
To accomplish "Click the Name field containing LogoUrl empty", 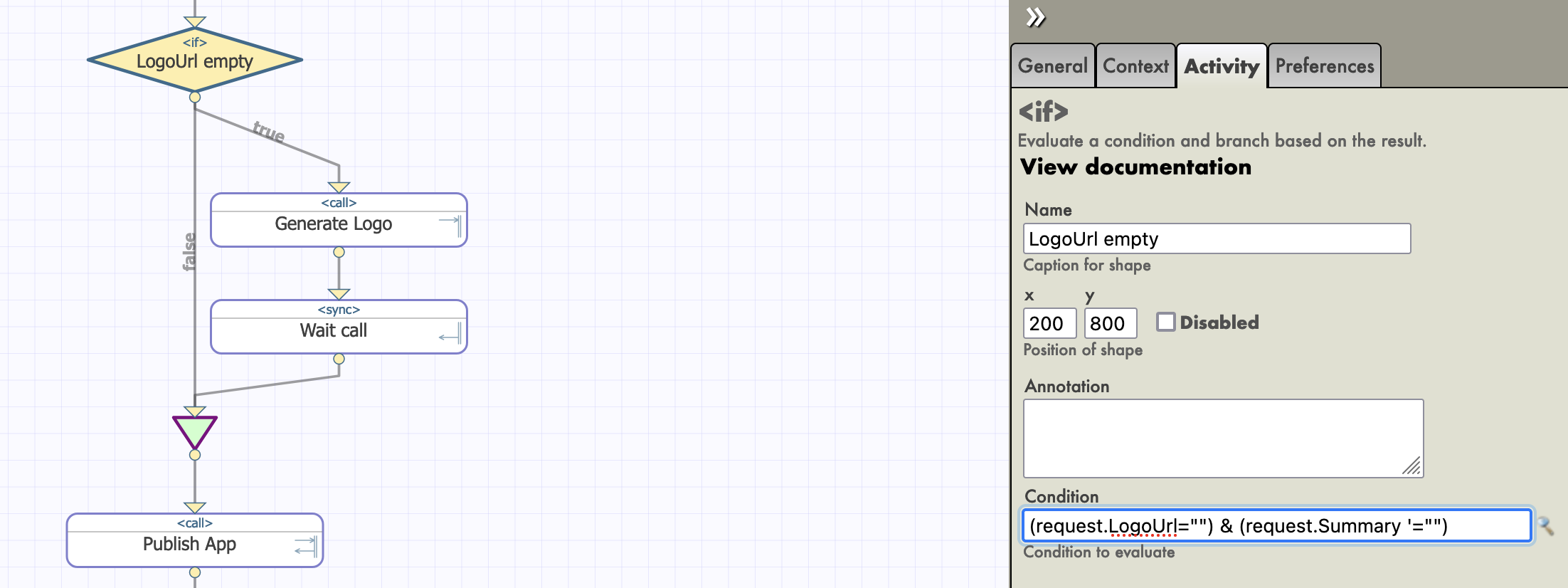I will 1217,239.
